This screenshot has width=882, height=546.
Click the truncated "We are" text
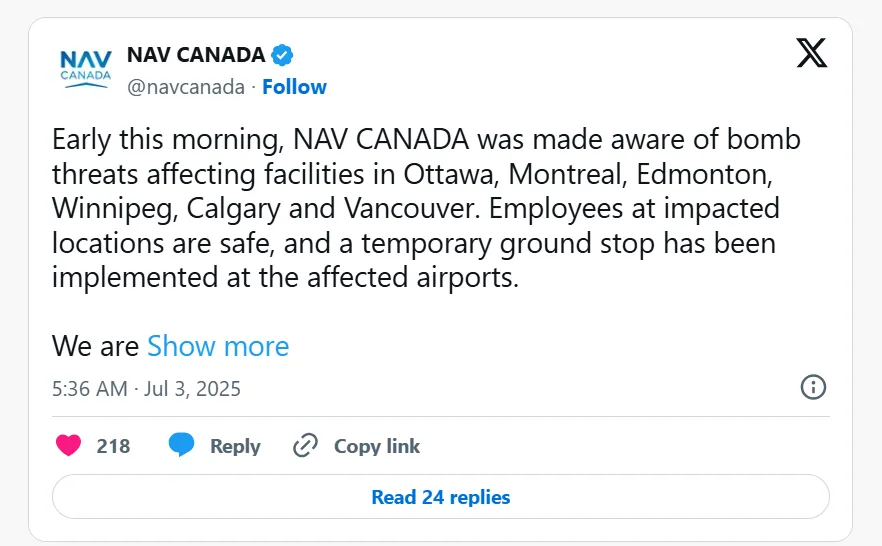95,346
